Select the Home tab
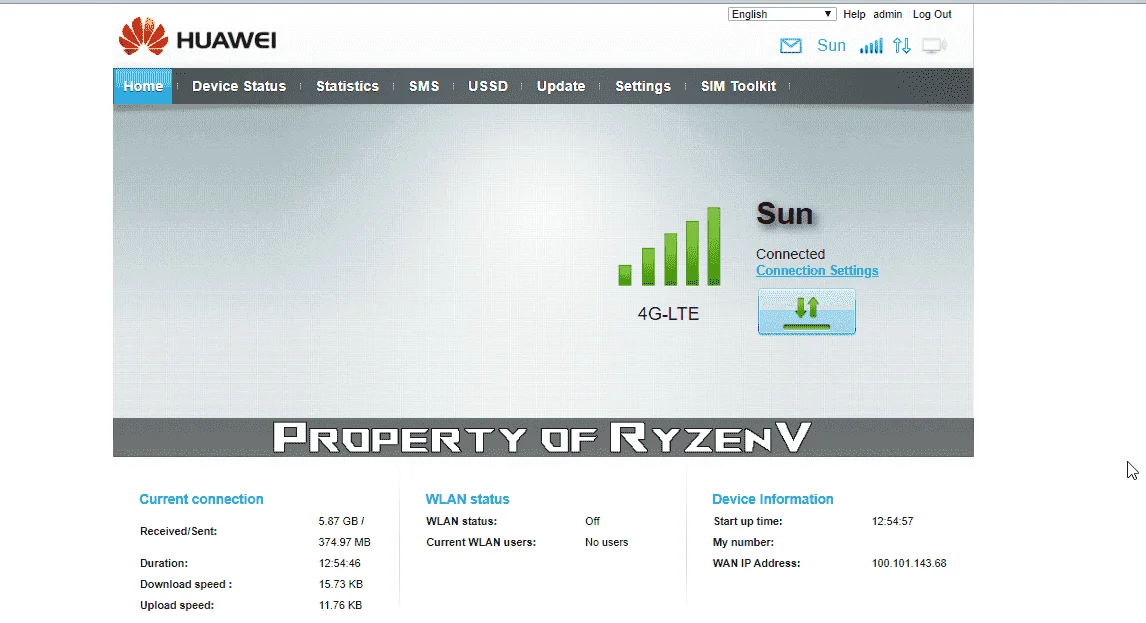This screenshot has width=1146, height=623. [x=143, y=86]
